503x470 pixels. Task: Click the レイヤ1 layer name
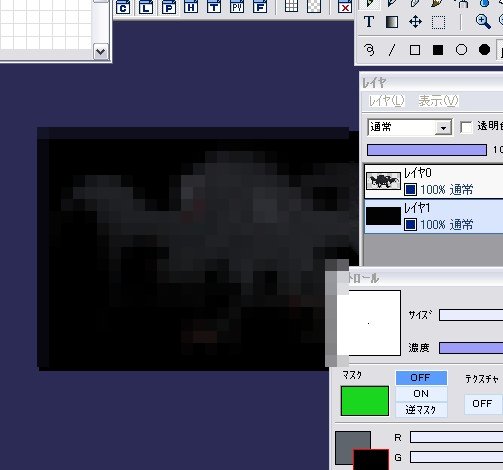417,208
